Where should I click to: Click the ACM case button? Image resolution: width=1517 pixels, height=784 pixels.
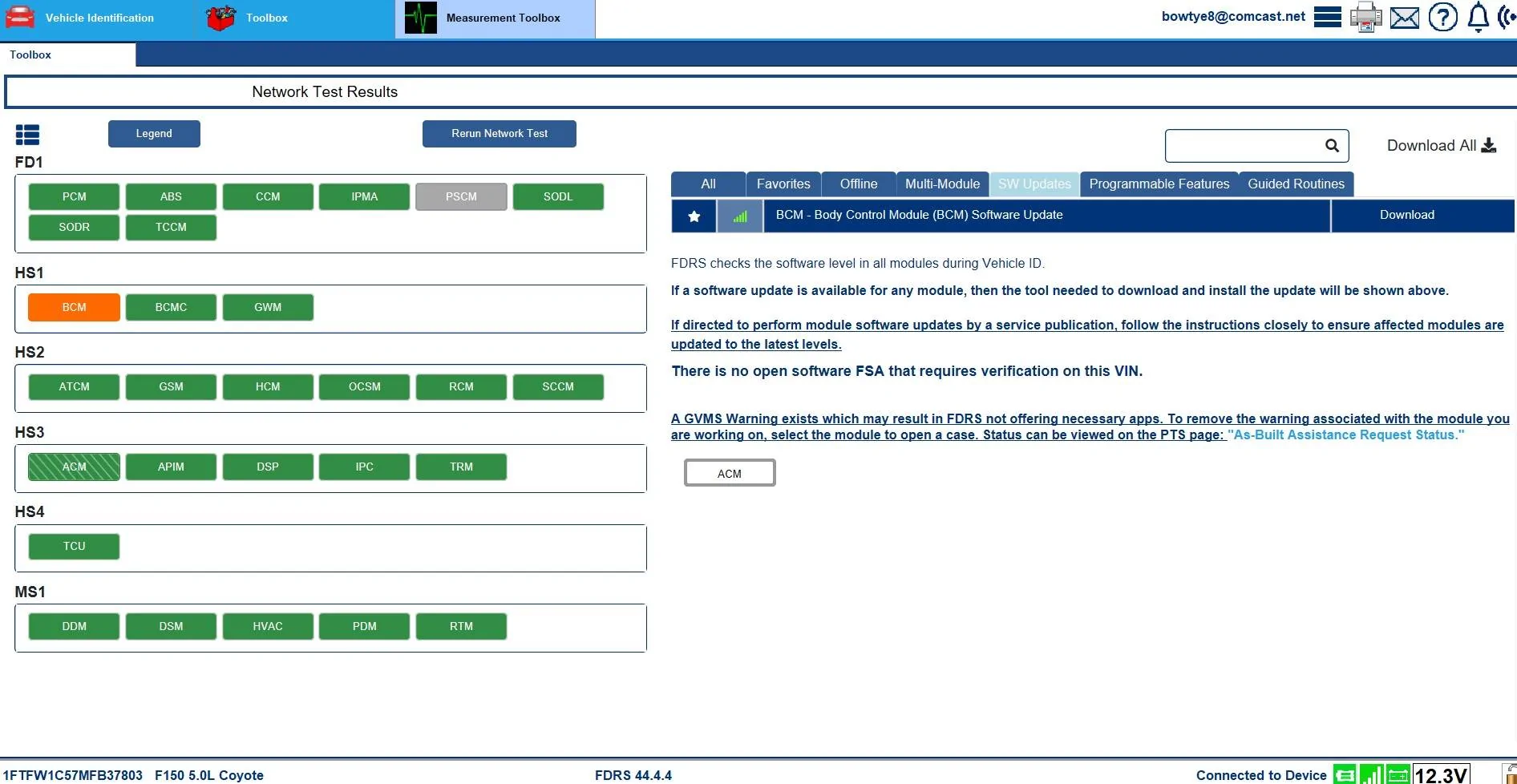pyautogui.click(x=729, y=473)
